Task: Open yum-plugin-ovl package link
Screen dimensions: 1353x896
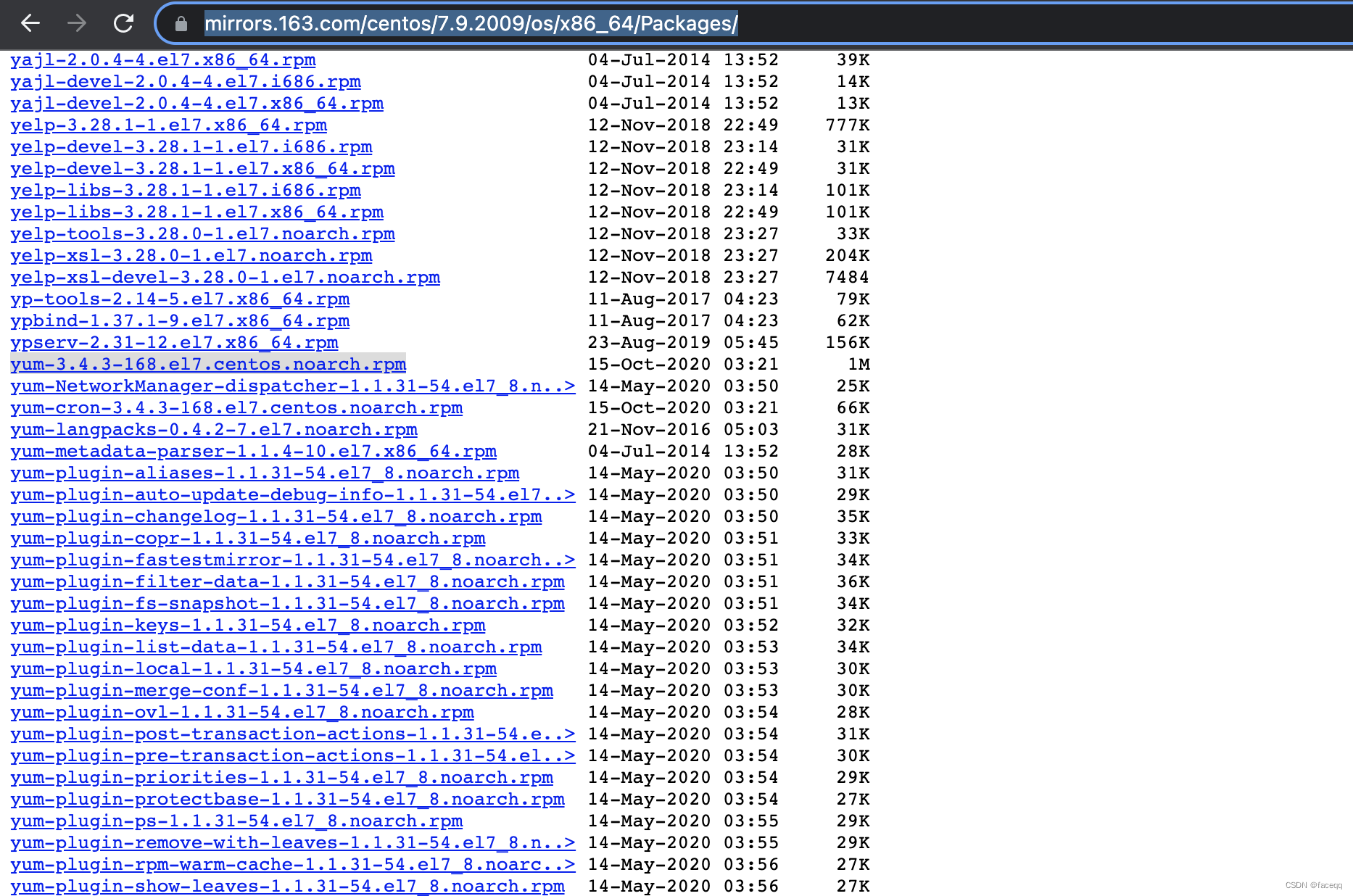Action: click(x=242, y=713)
